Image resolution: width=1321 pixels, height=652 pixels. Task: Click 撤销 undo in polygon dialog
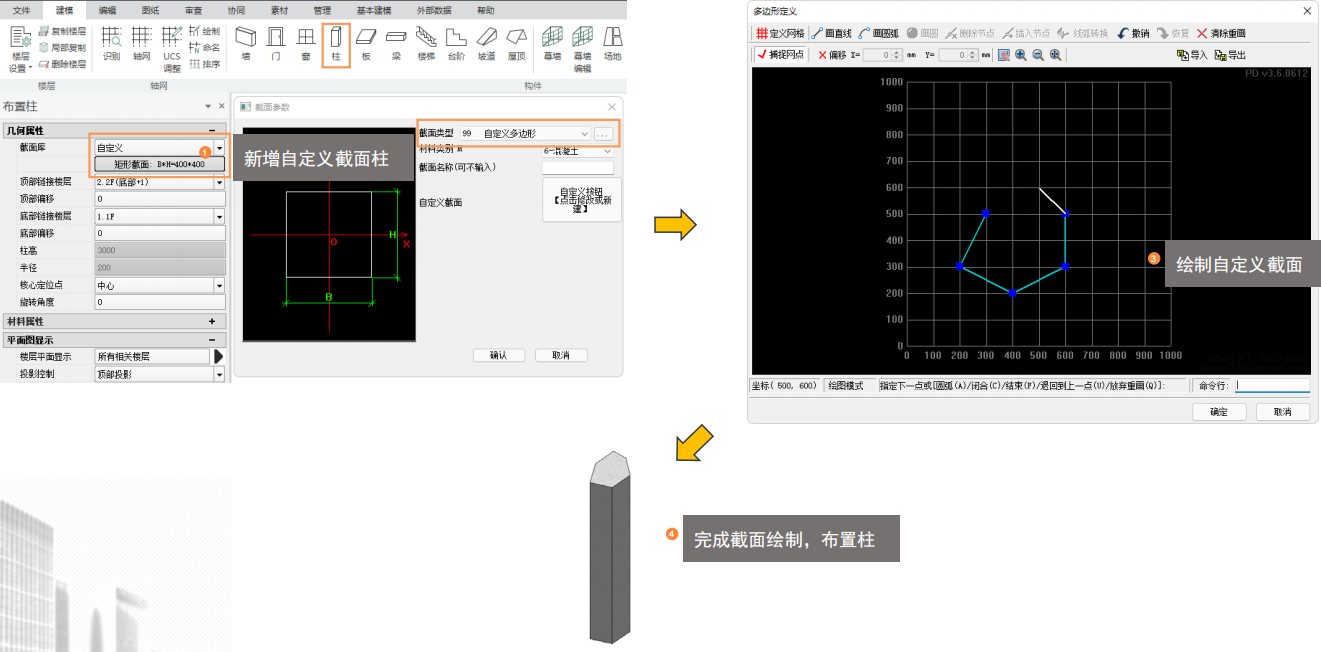point(1133,33)
